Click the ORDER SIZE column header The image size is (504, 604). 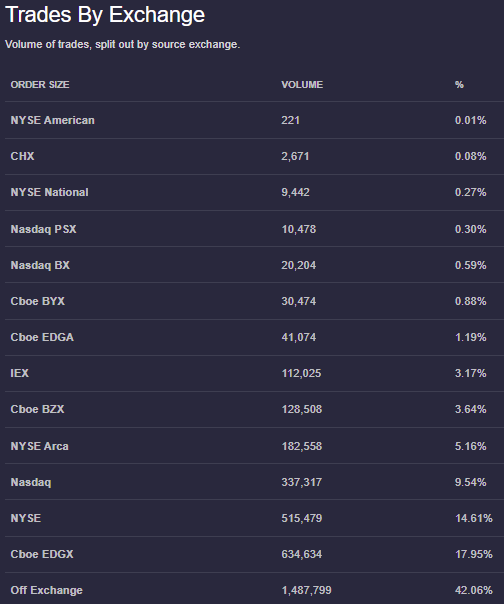[x=40, y=85]
